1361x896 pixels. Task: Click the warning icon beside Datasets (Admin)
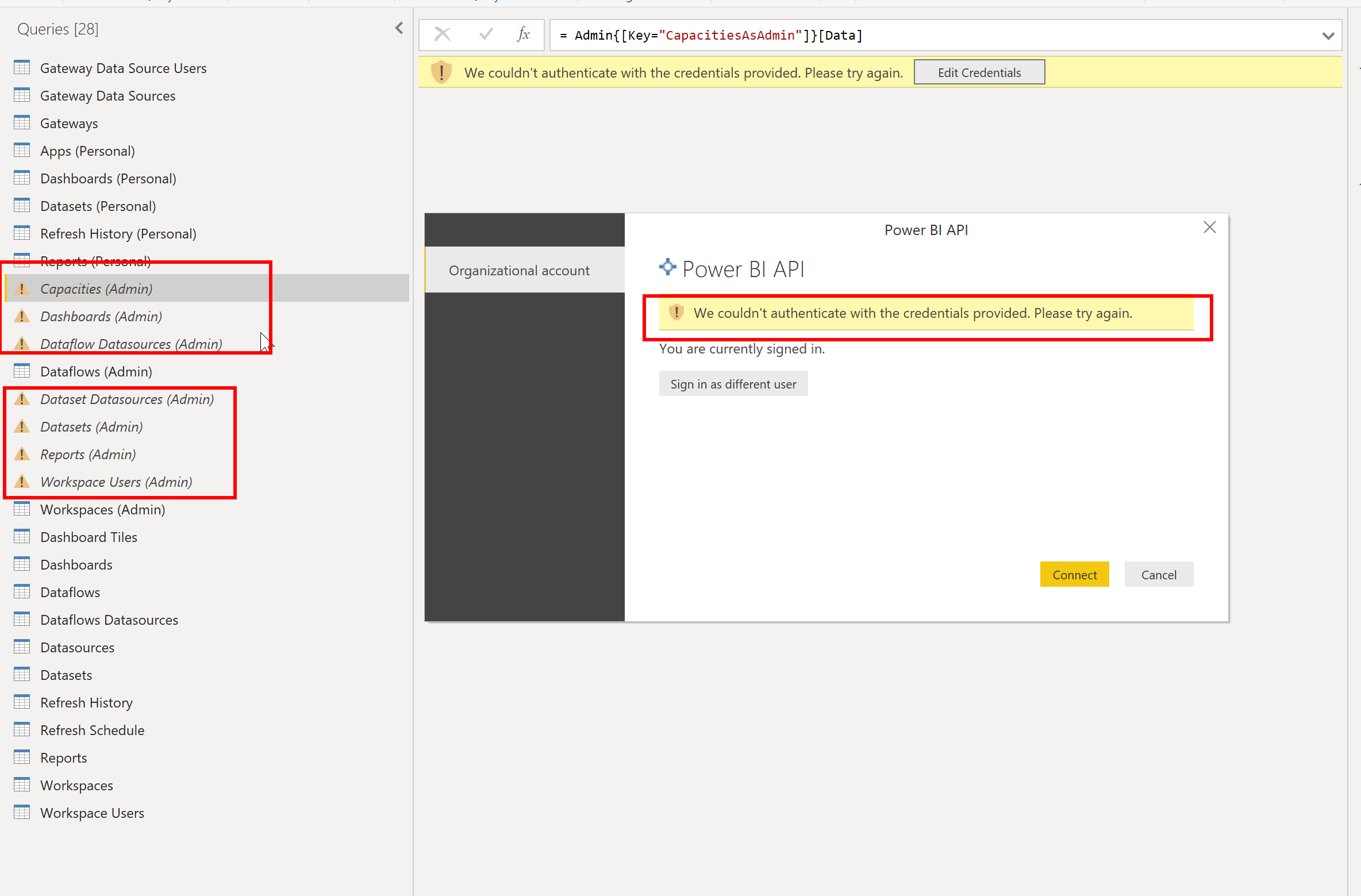pos(22,426)
